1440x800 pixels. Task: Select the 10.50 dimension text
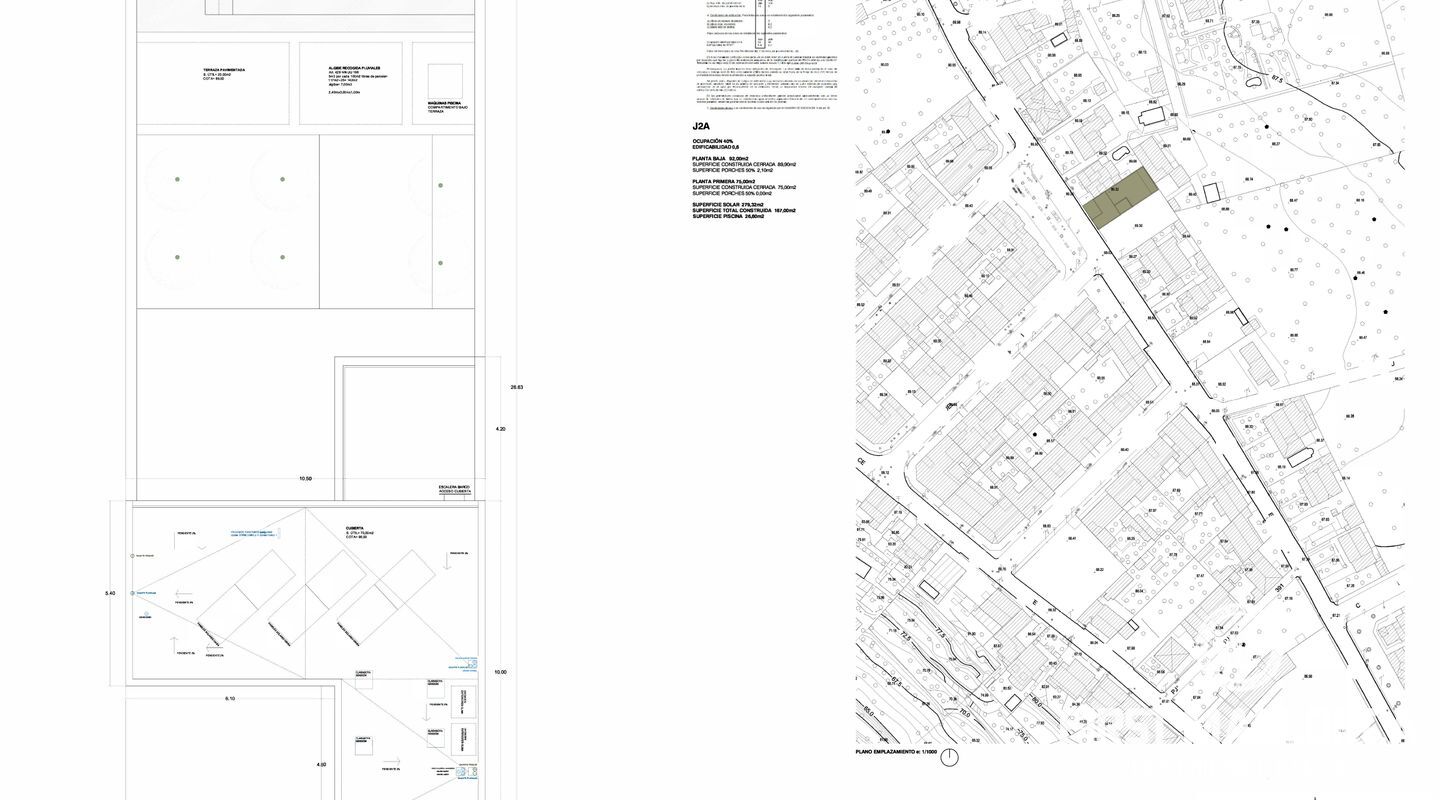[x=306, y=479]
